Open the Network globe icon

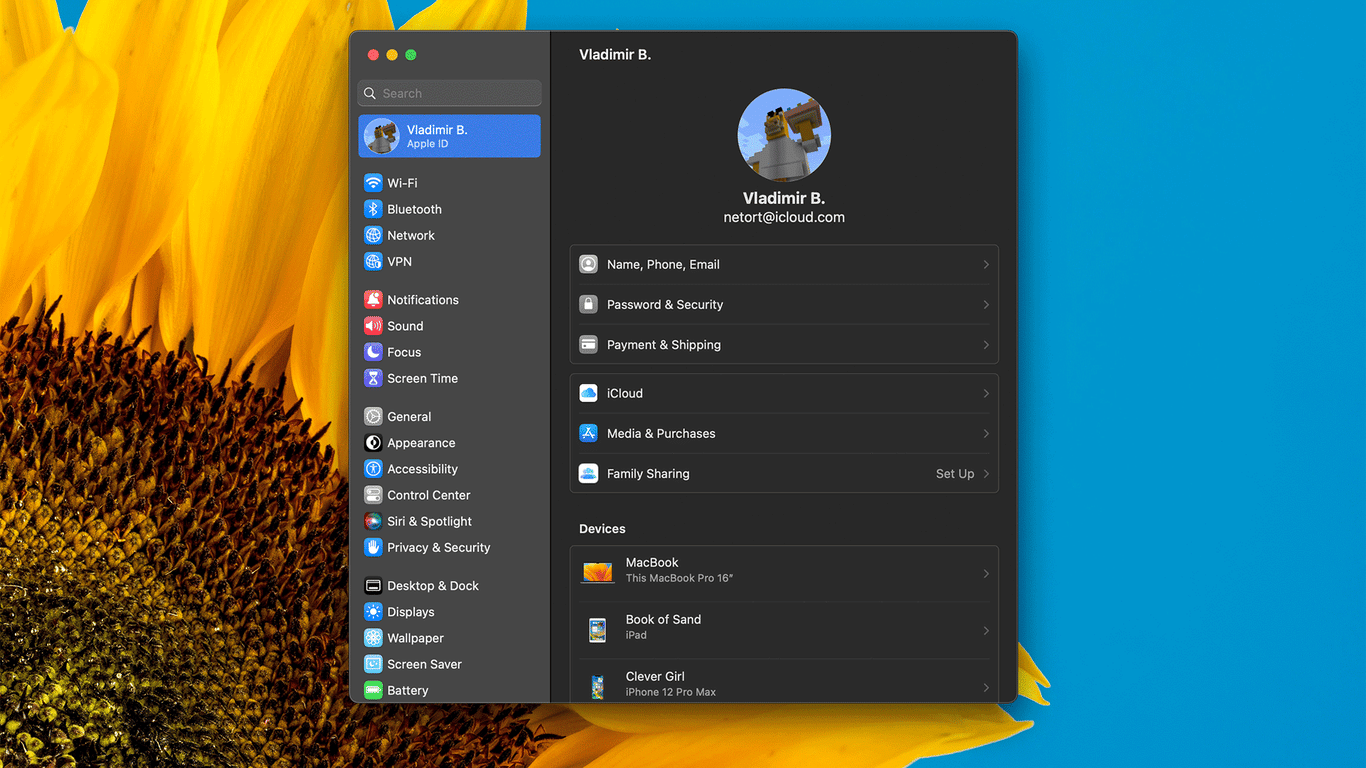point(373,235)
